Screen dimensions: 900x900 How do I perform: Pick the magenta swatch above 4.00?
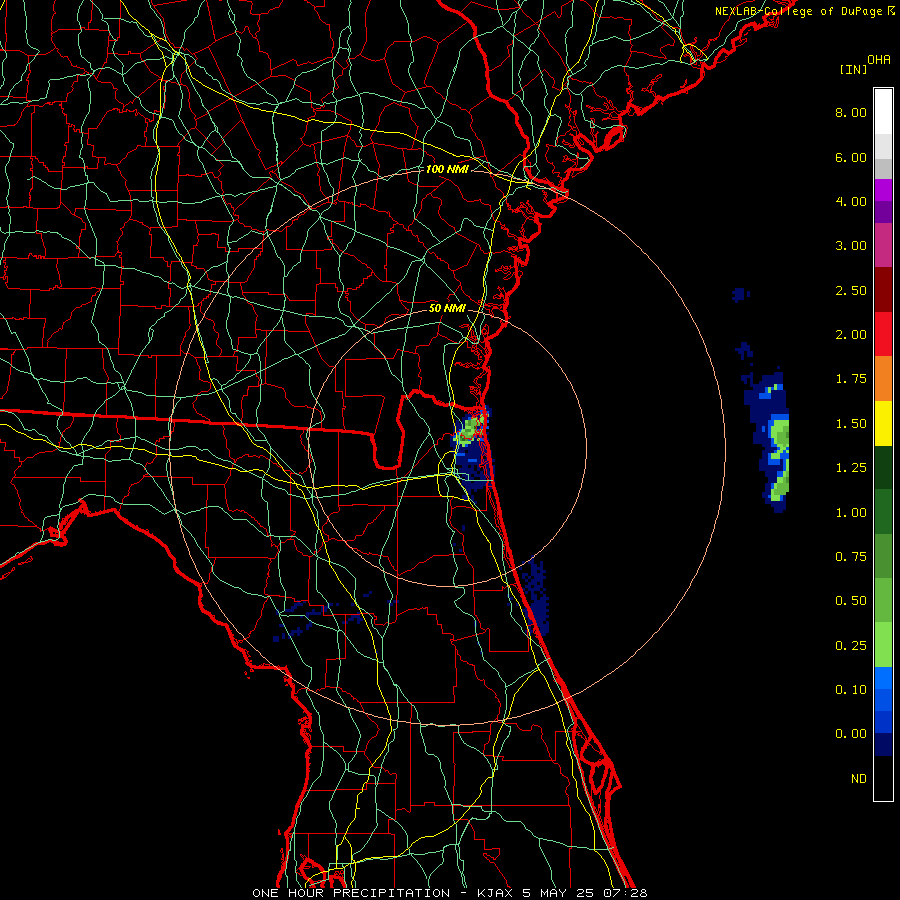[883, 190]
